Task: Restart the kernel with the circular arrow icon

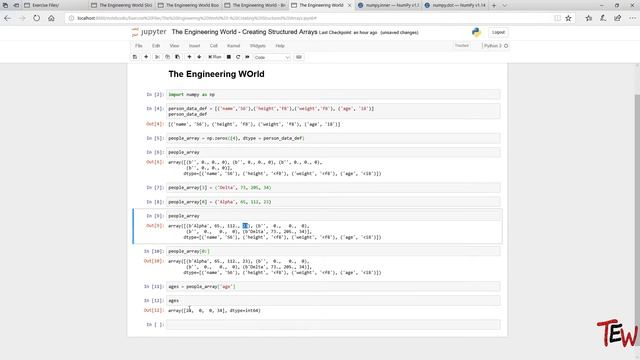Action: [238, 57]
